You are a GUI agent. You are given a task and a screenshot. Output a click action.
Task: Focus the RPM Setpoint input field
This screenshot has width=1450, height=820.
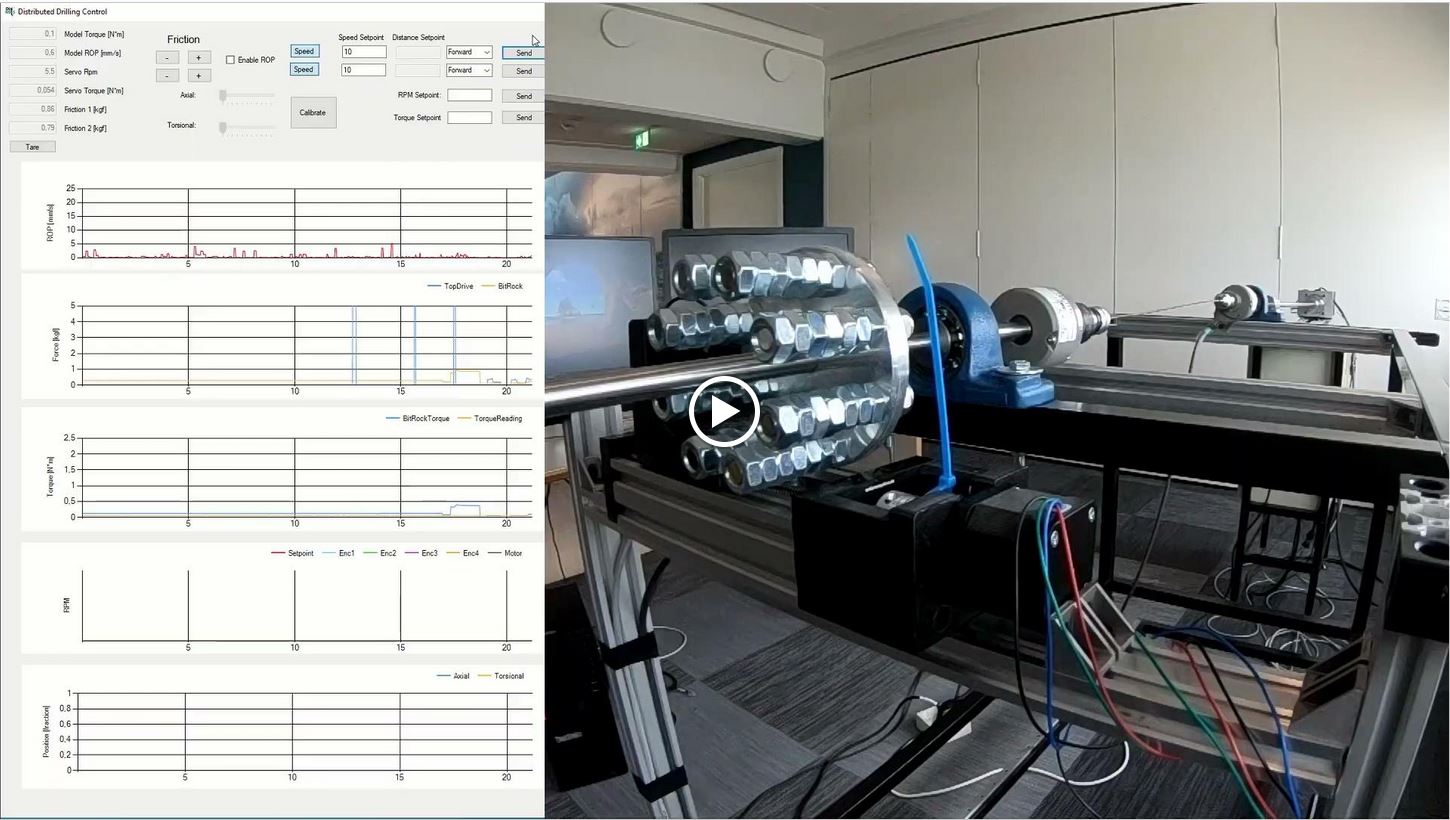(x=469, y=95)
